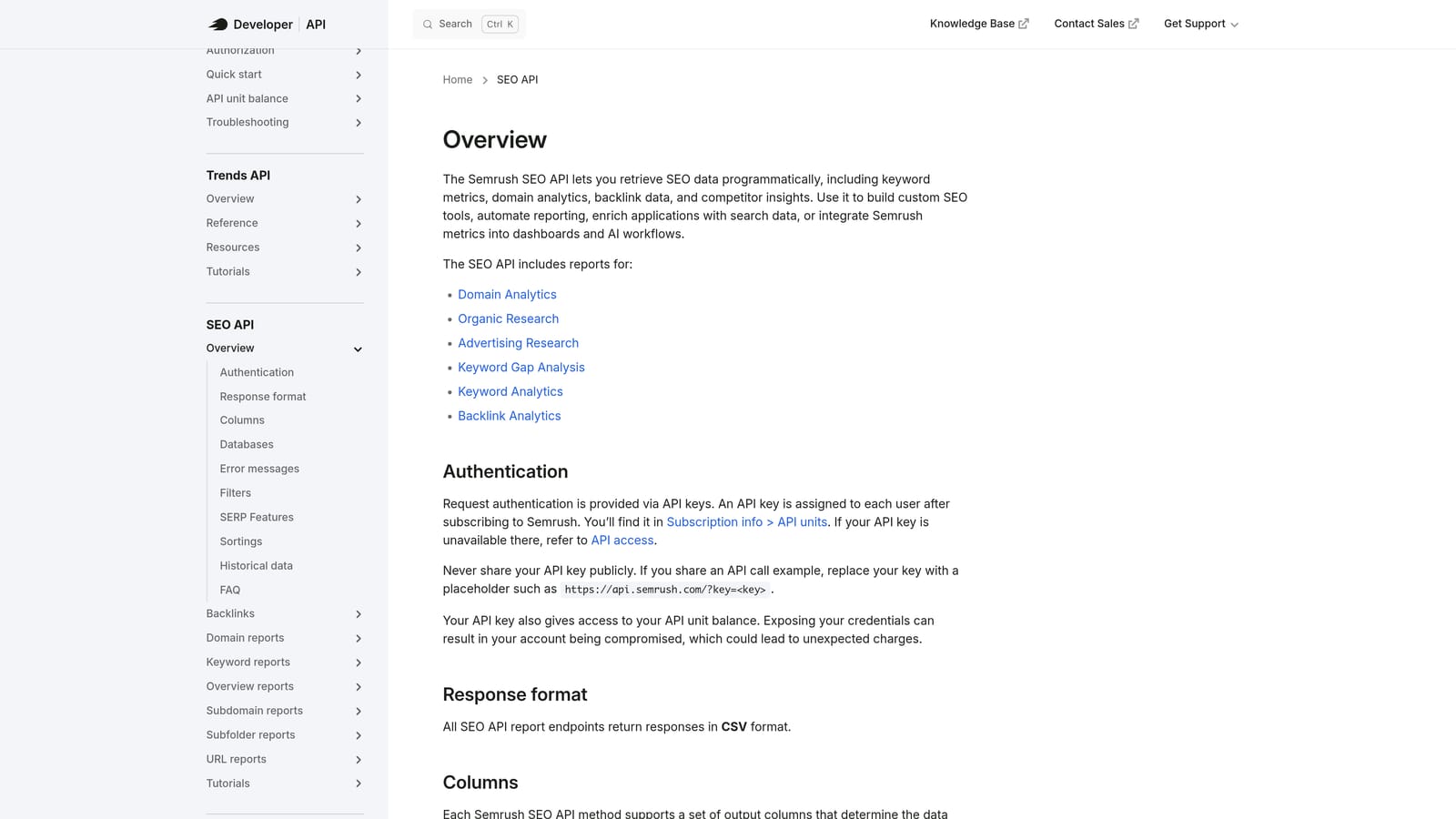Expand the Troubleshooting chevron
This screenshot has height=819, width=1456.
click(359, 123)
